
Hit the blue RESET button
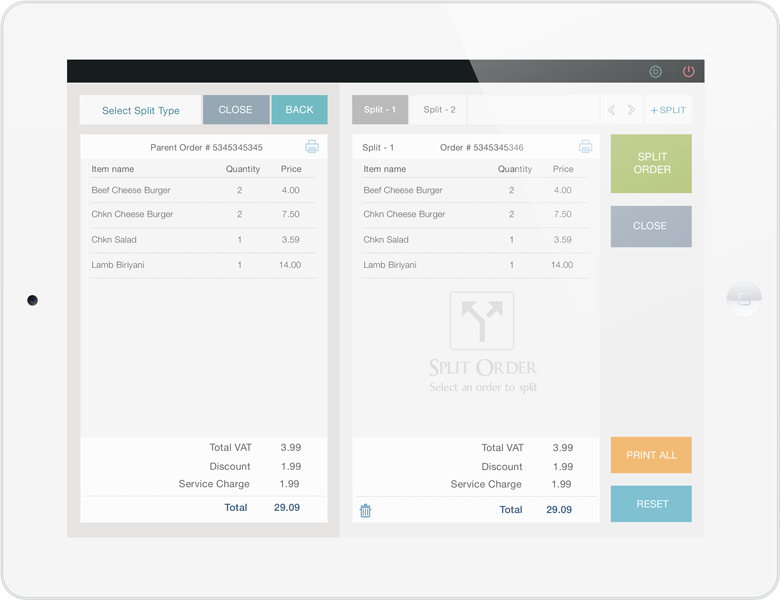651,504
